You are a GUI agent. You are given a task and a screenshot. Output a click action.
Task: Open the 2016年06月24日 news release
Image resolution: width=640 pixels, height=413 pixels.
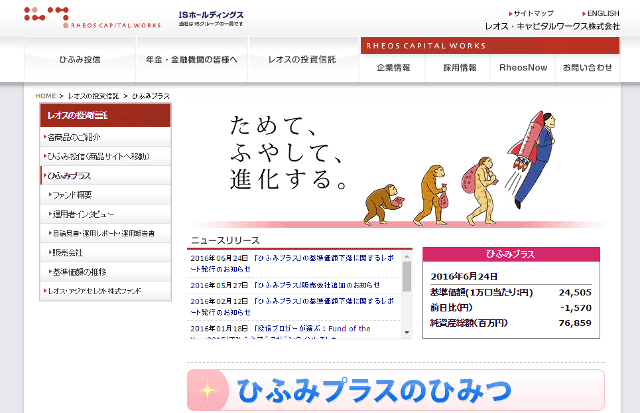292,263
